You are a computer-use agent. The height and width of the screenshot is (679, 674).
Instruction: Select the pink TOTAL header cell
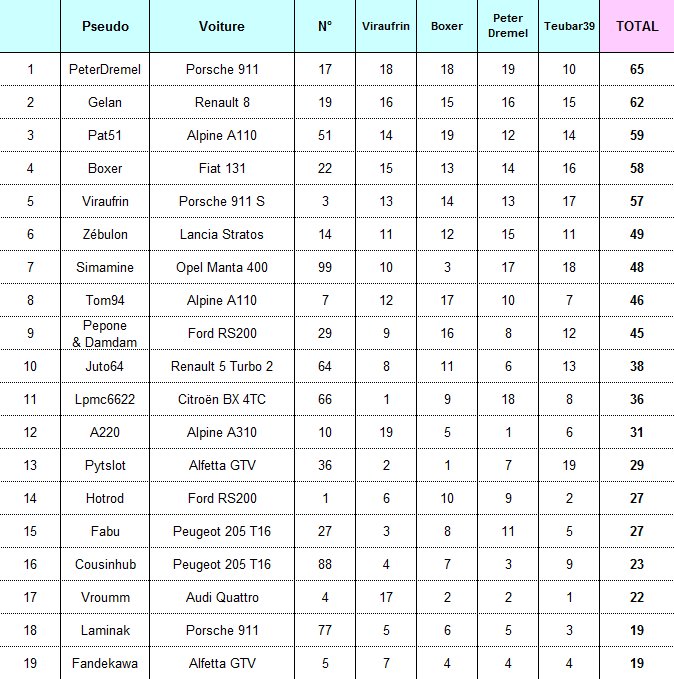tap(637, 26)
